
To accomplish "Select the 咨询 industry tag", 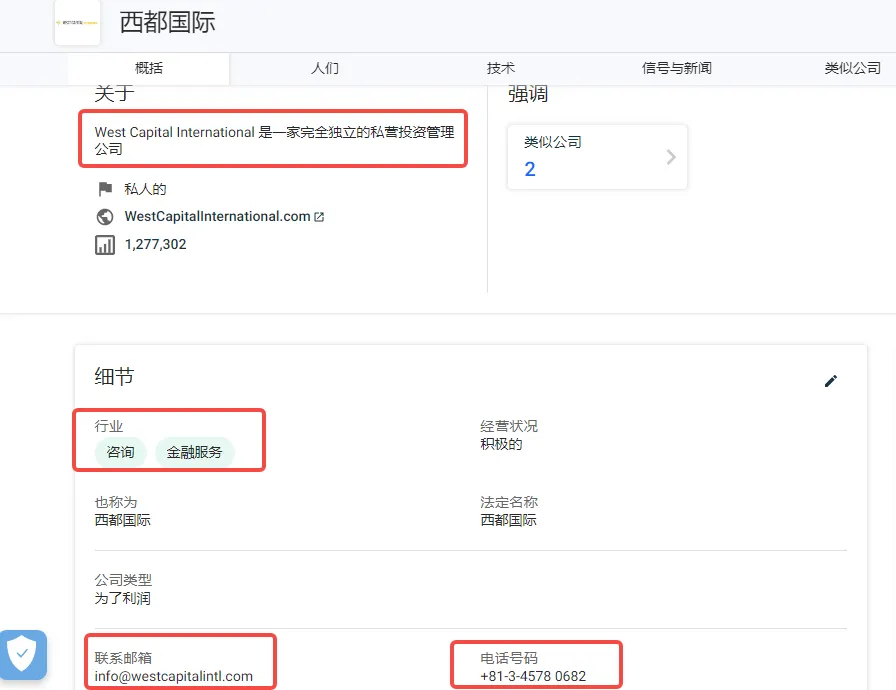I will (x=121, y=452).
